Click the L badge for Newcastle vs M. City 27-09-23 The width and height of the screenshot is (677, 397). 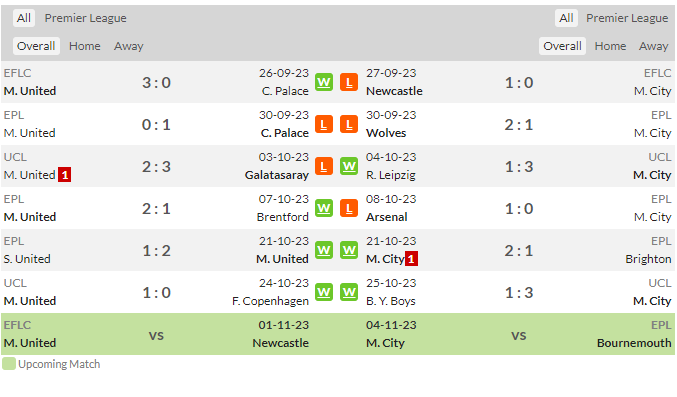[349, 82]
